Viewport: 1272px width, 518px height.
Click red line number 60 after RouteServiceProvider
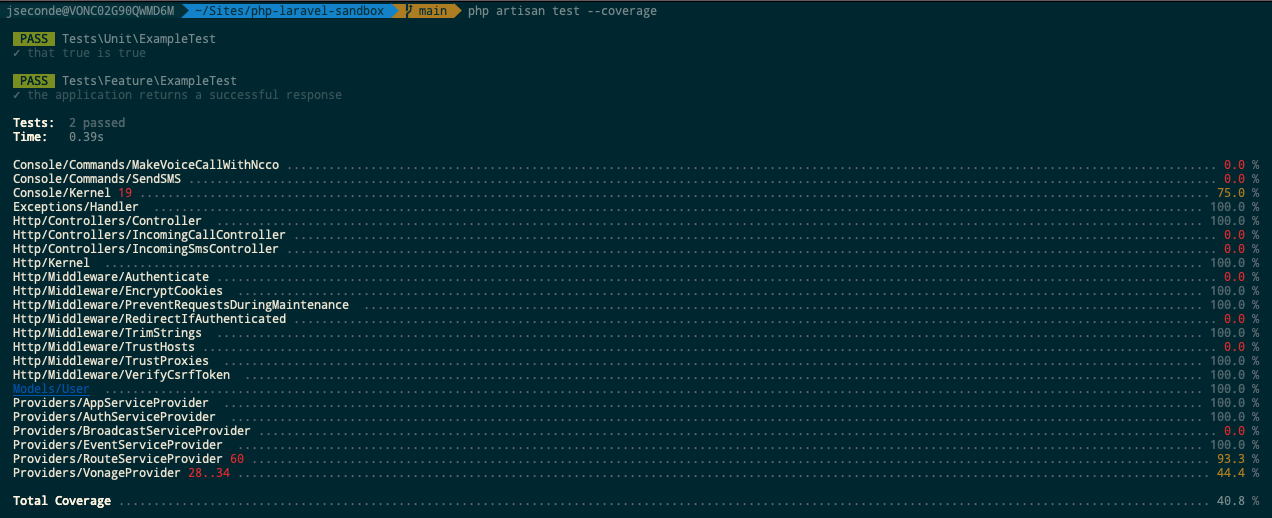(x=237, y=459)
